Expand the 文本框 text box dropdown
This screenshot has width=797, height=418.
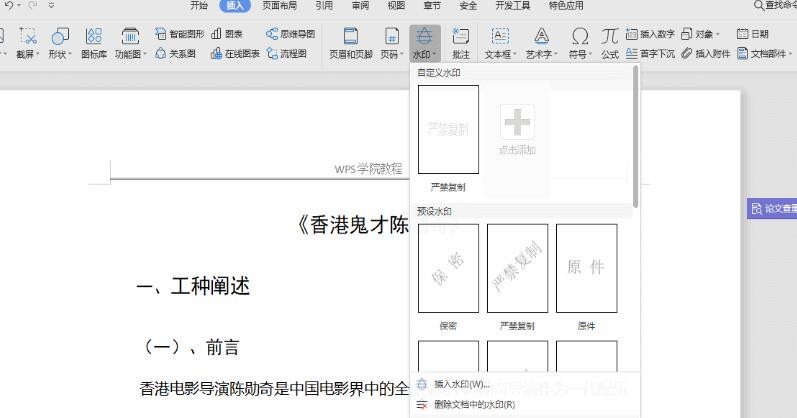(x=513, y=54)
